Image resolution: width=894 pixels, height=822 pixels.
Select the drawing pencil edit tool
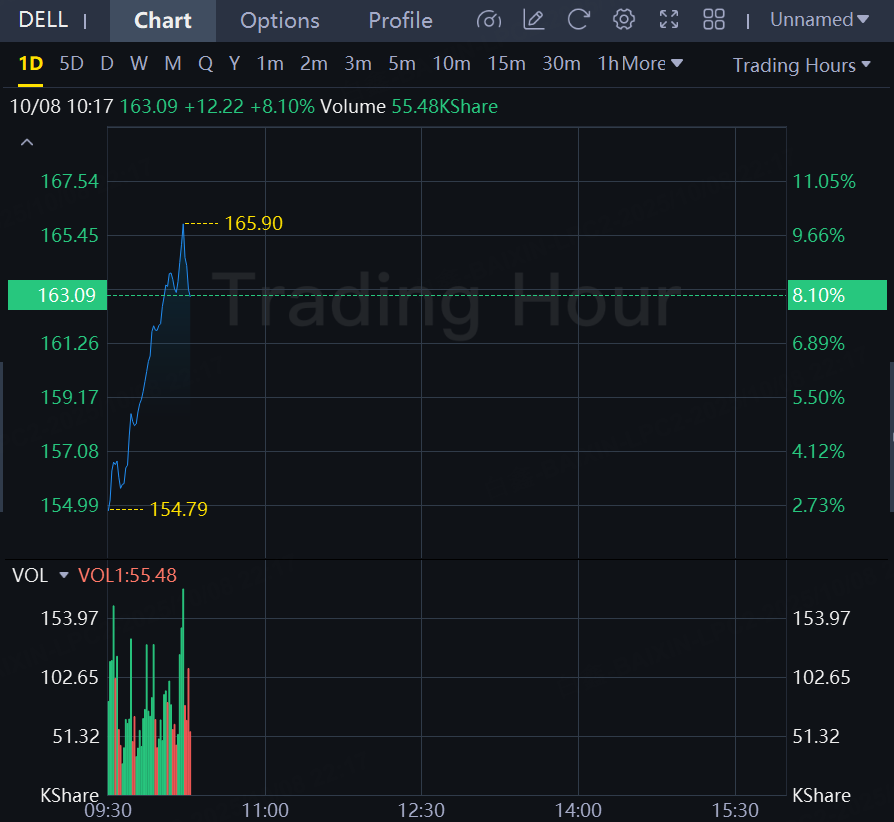click(x=534, y=20)
